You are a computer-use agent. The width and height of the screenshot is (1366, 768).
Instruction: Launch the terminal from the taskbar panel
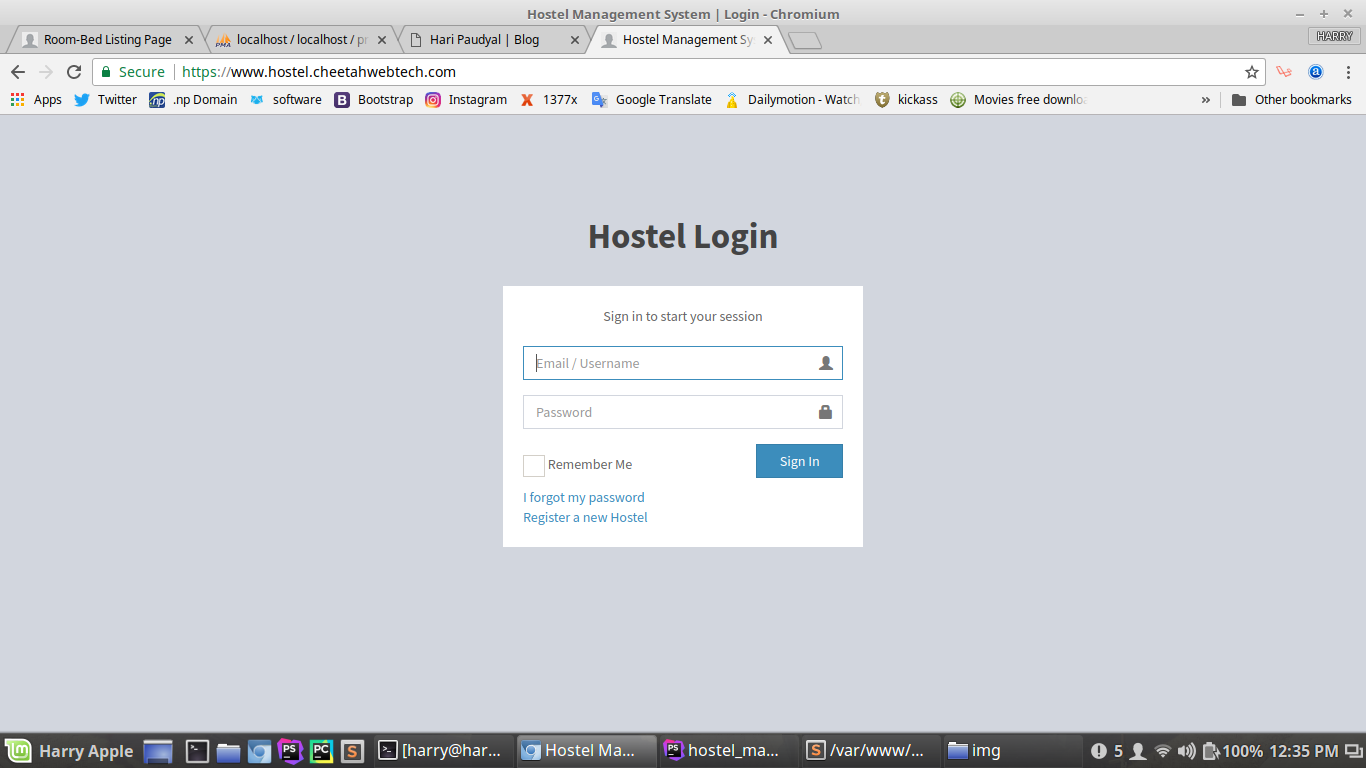coord(198,751)
